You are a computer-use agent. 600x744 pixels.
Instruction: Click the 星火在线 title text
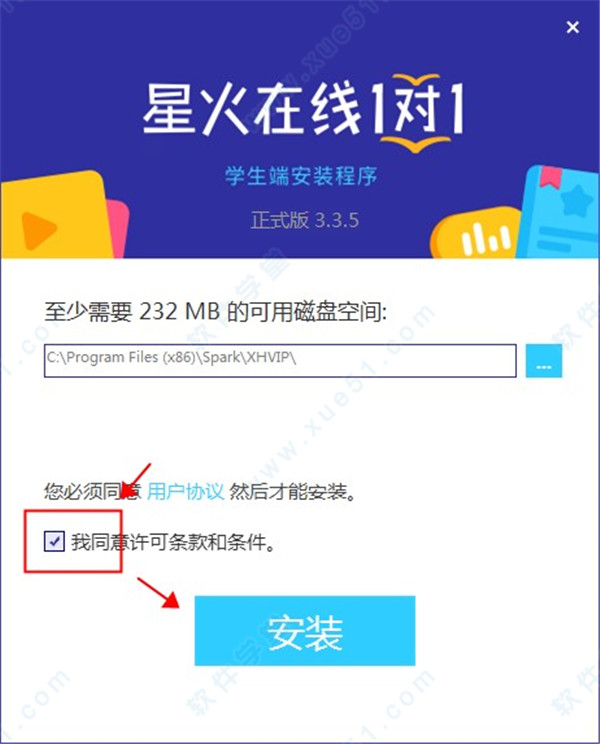click(250, 109)
